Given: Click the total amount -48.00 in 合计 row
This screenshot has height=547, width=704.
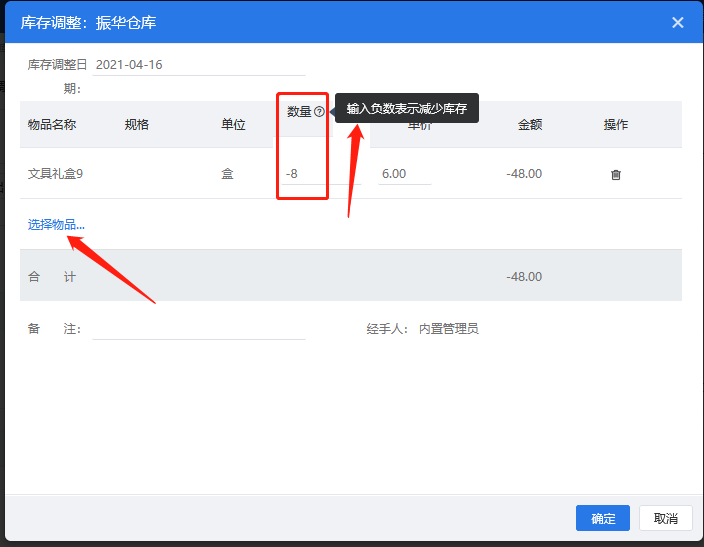Looking at the screenshot, I should pos(524,277).
